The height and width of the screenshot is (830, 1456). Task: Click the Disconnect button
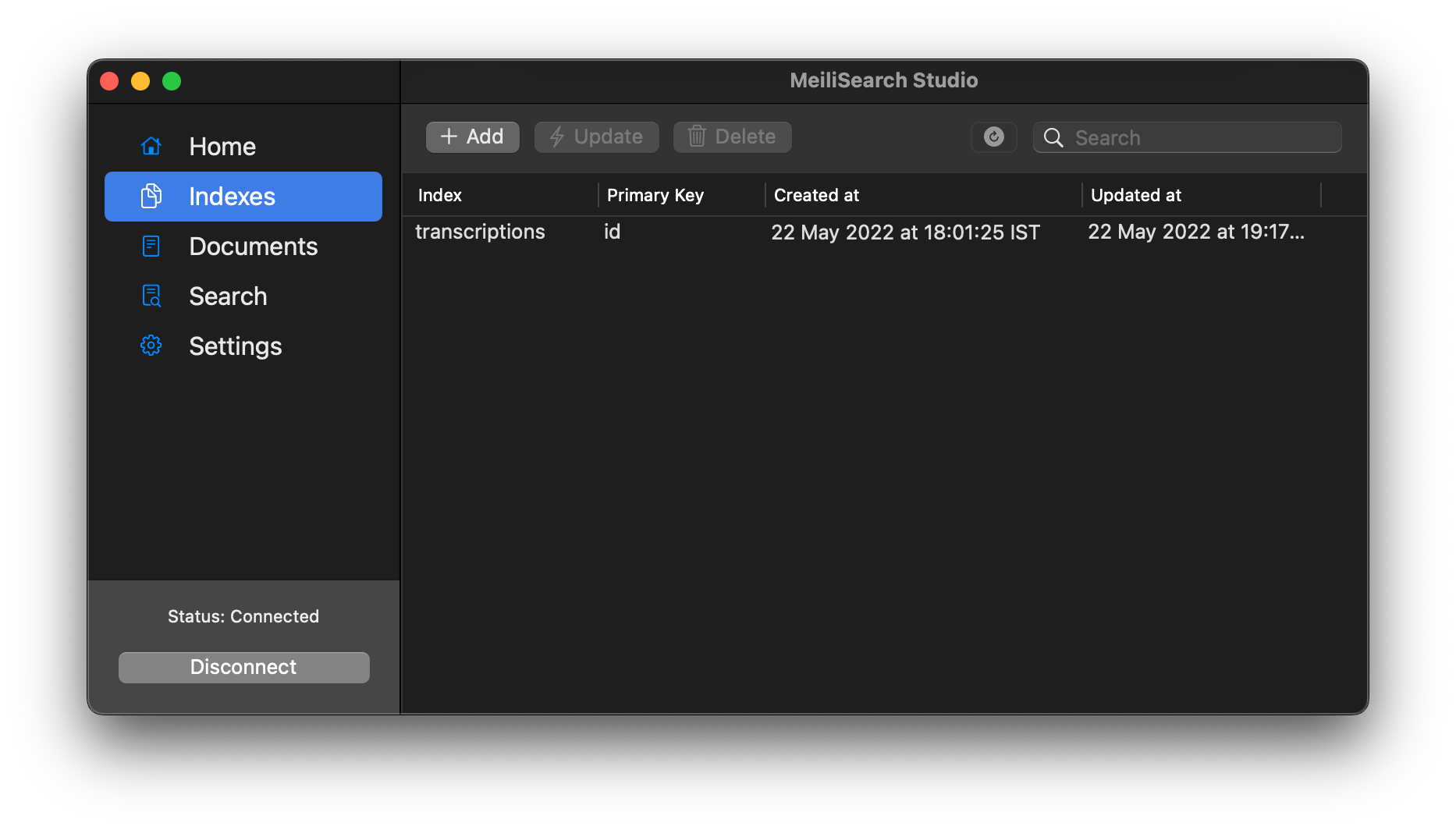point(243,667)
